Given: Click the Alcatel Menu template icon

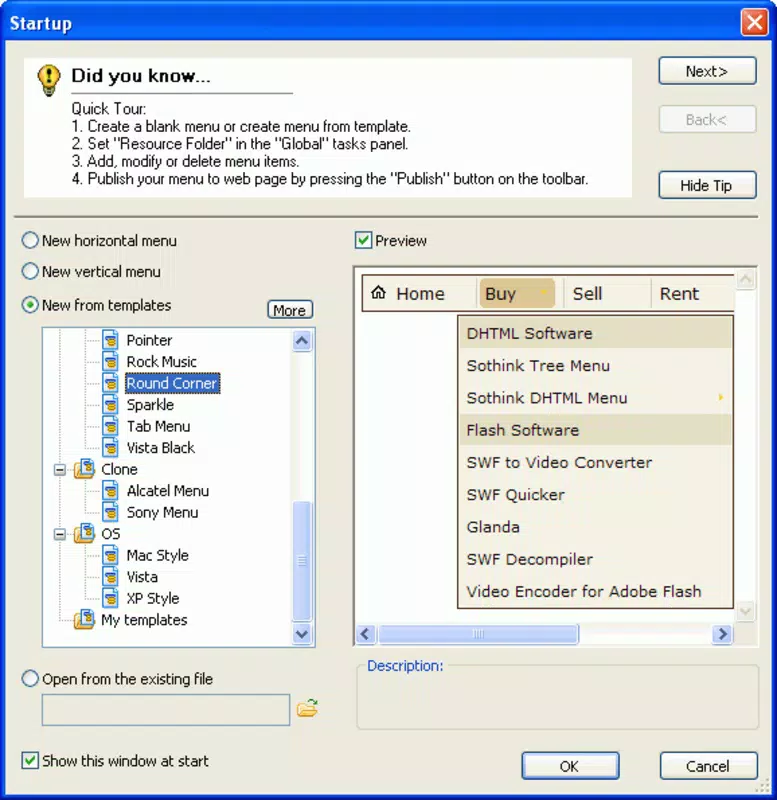Looking at the screenshot, I should coord(110,491).
